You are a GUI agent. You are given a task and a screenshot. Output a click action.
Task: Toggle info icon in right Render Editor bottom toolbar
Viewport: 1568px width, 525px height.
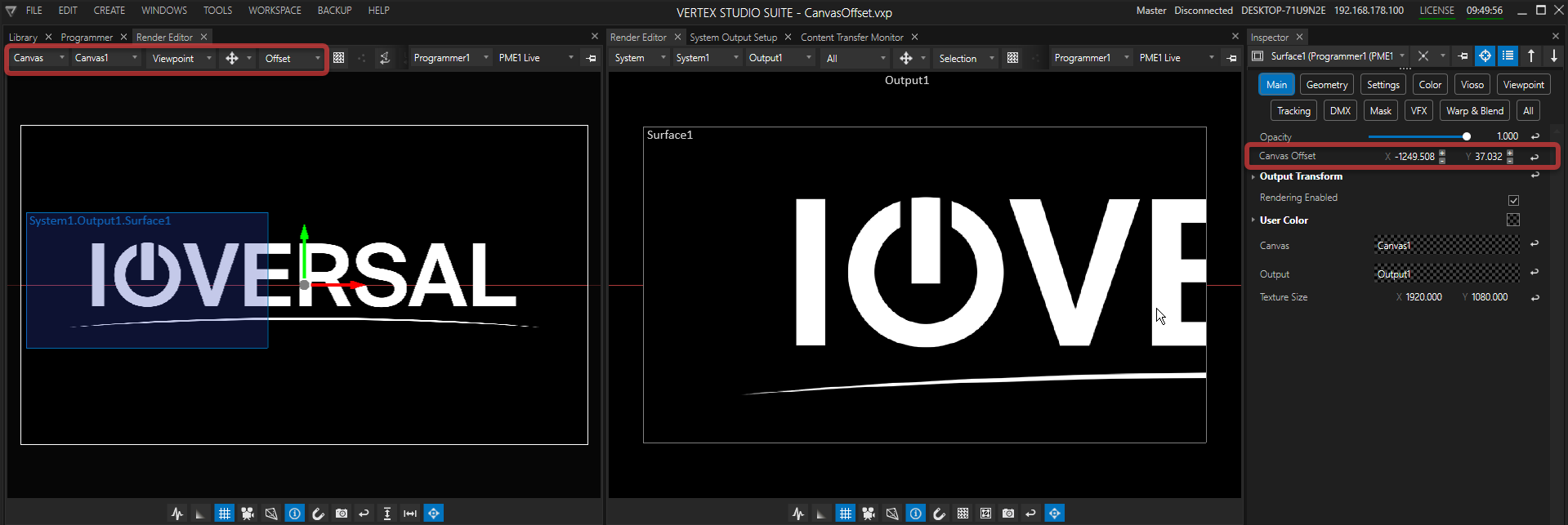[x=916, y=514]
